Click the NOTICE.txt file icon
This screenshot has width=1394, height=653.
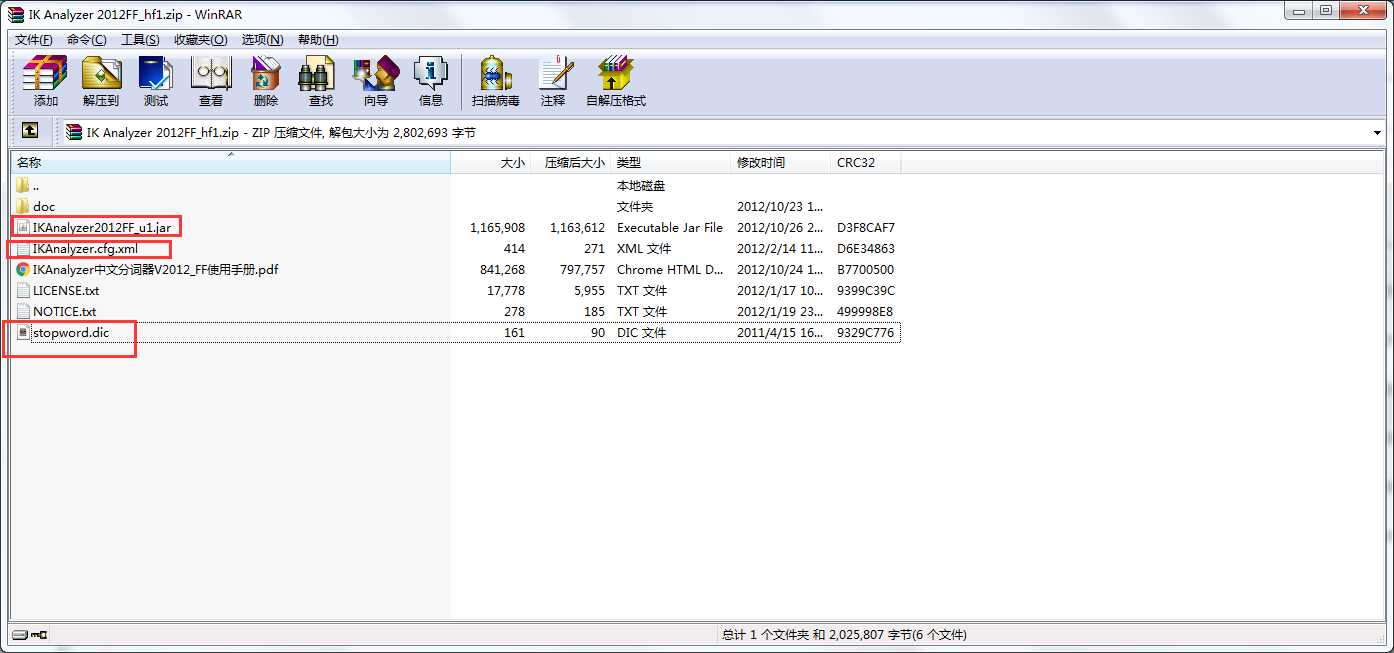point(23,312)
